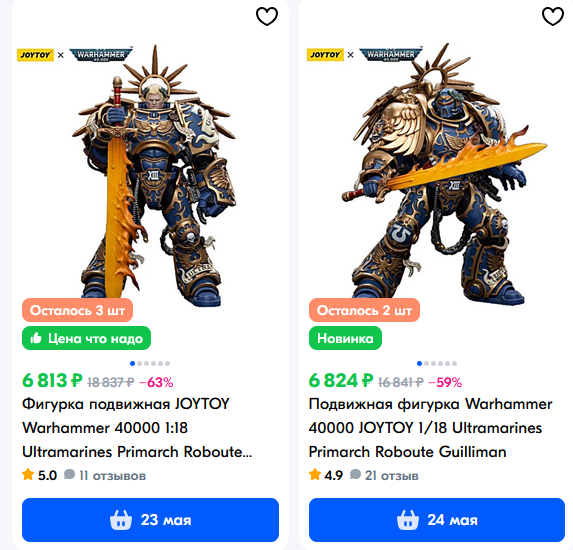Click the 'Осталось 2 шт' stock badge

(364, 310)
